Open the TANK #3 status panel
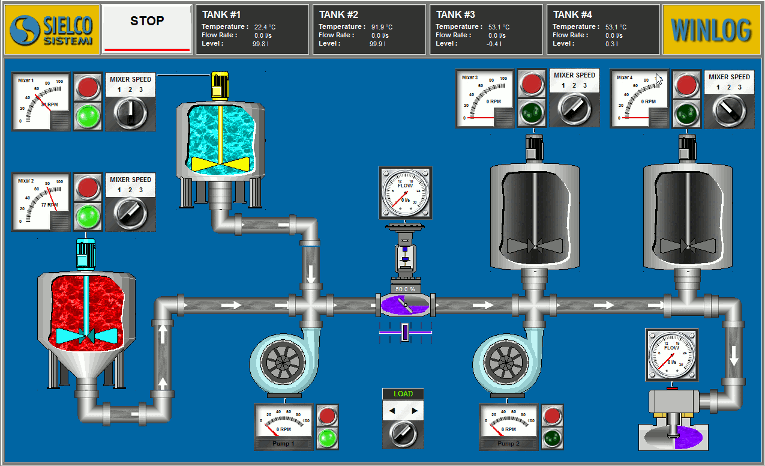Screen dimensions: 765x466 coord(487,29)
